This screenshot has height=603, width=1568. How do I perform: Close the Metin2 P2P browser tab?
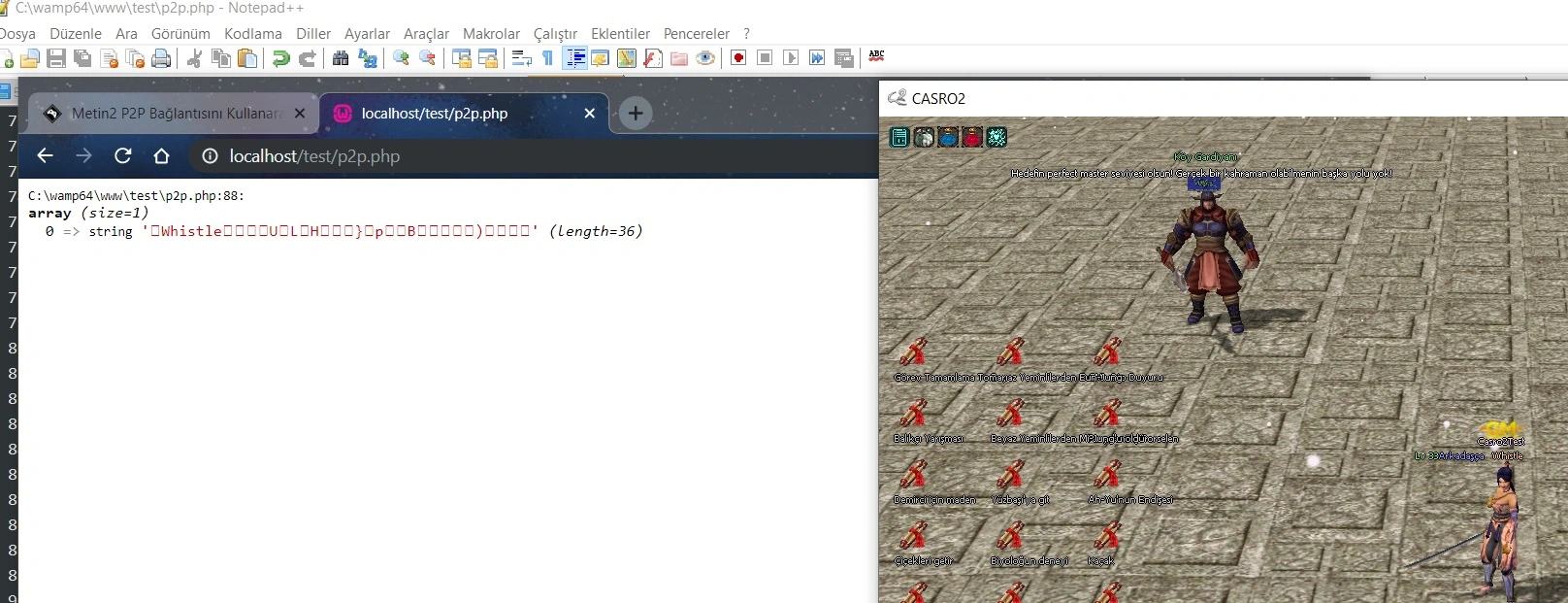(x=300, y=114)
